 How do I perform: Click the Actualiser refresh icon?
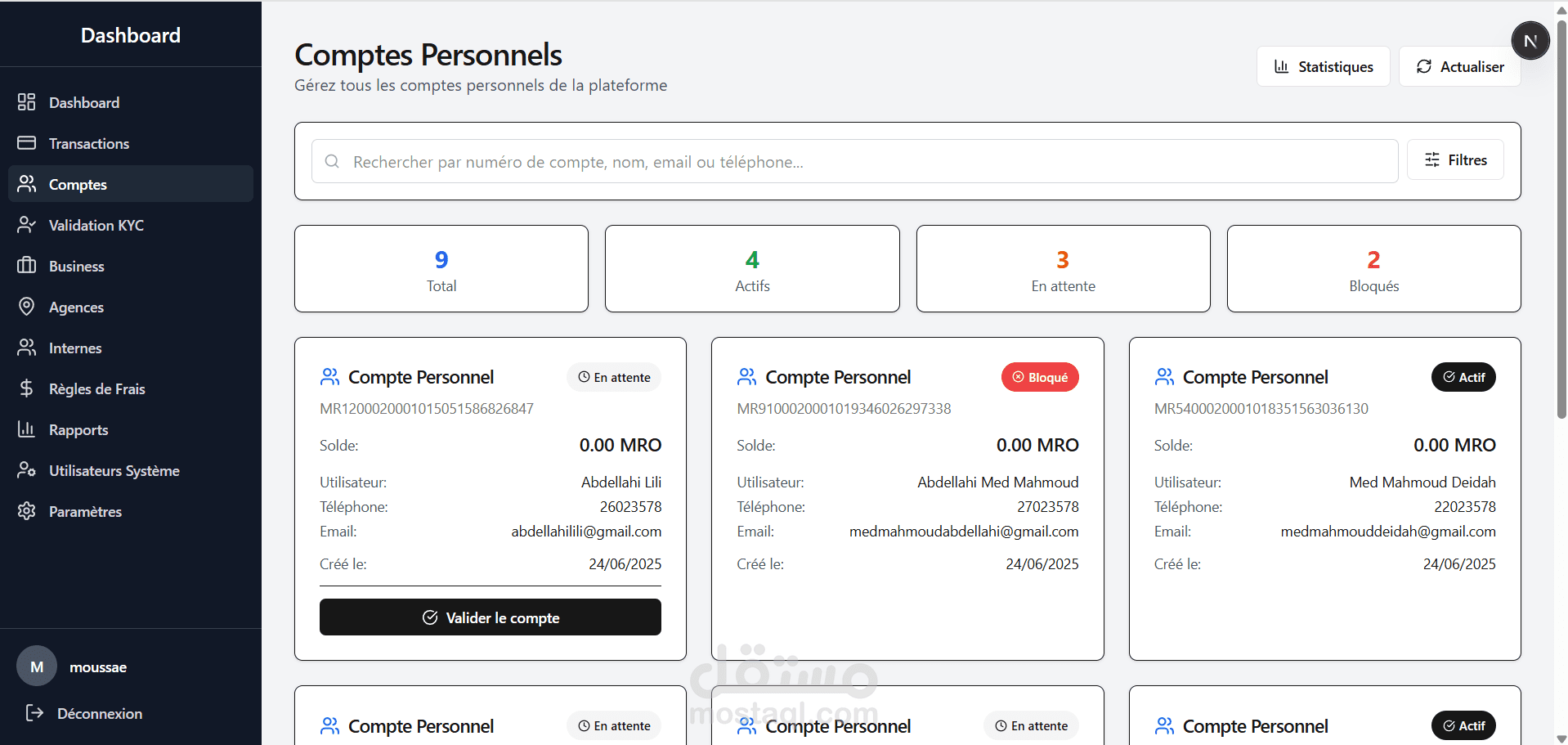(1424, 66)
